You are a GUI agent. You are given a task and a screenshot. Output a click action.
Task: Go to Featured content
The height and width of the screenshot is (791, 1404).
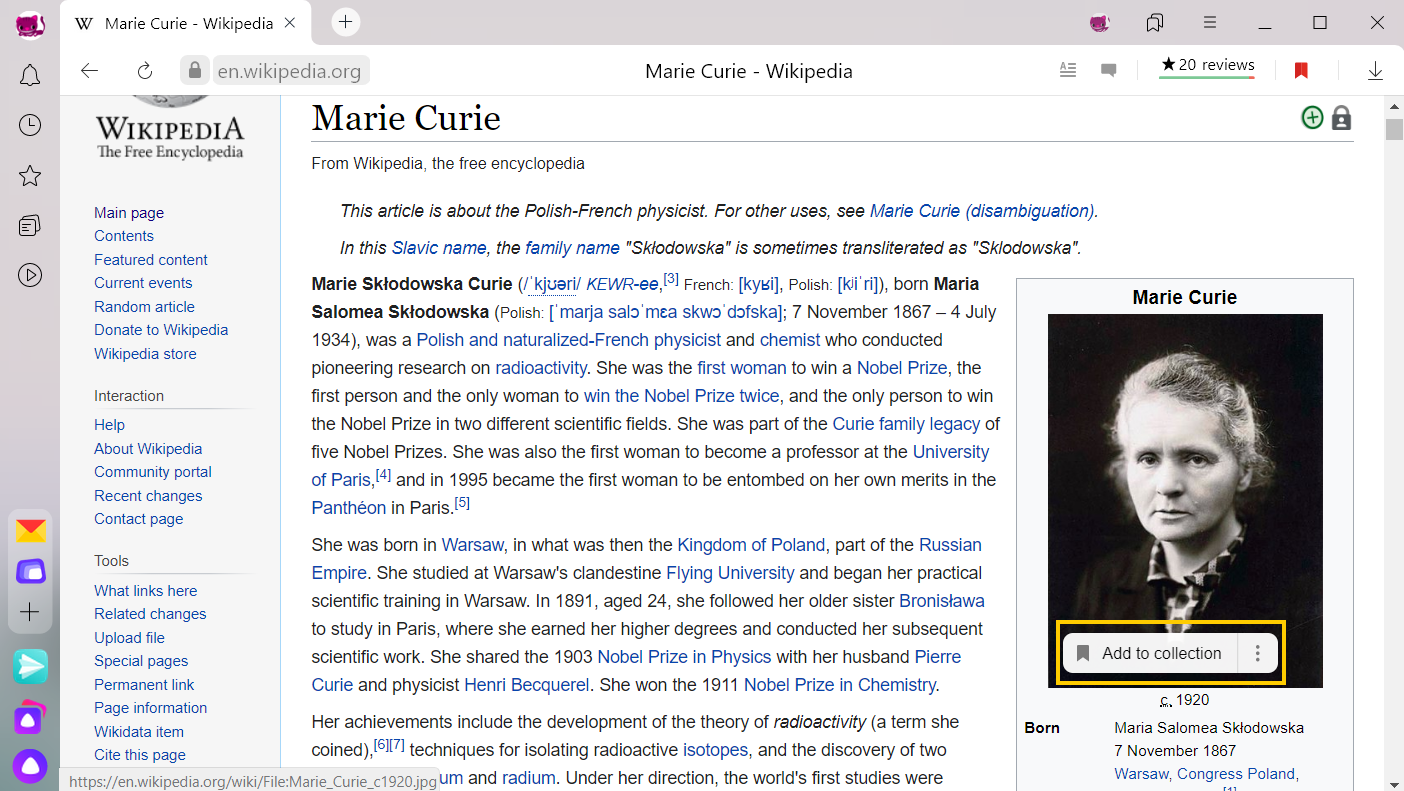point(151,260)
